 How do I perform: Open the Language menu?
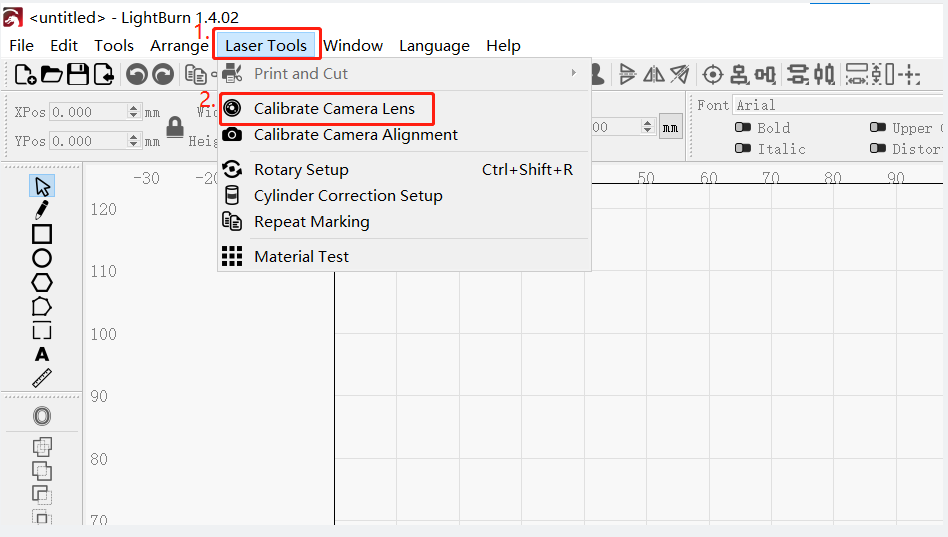(x=434, y=46)
